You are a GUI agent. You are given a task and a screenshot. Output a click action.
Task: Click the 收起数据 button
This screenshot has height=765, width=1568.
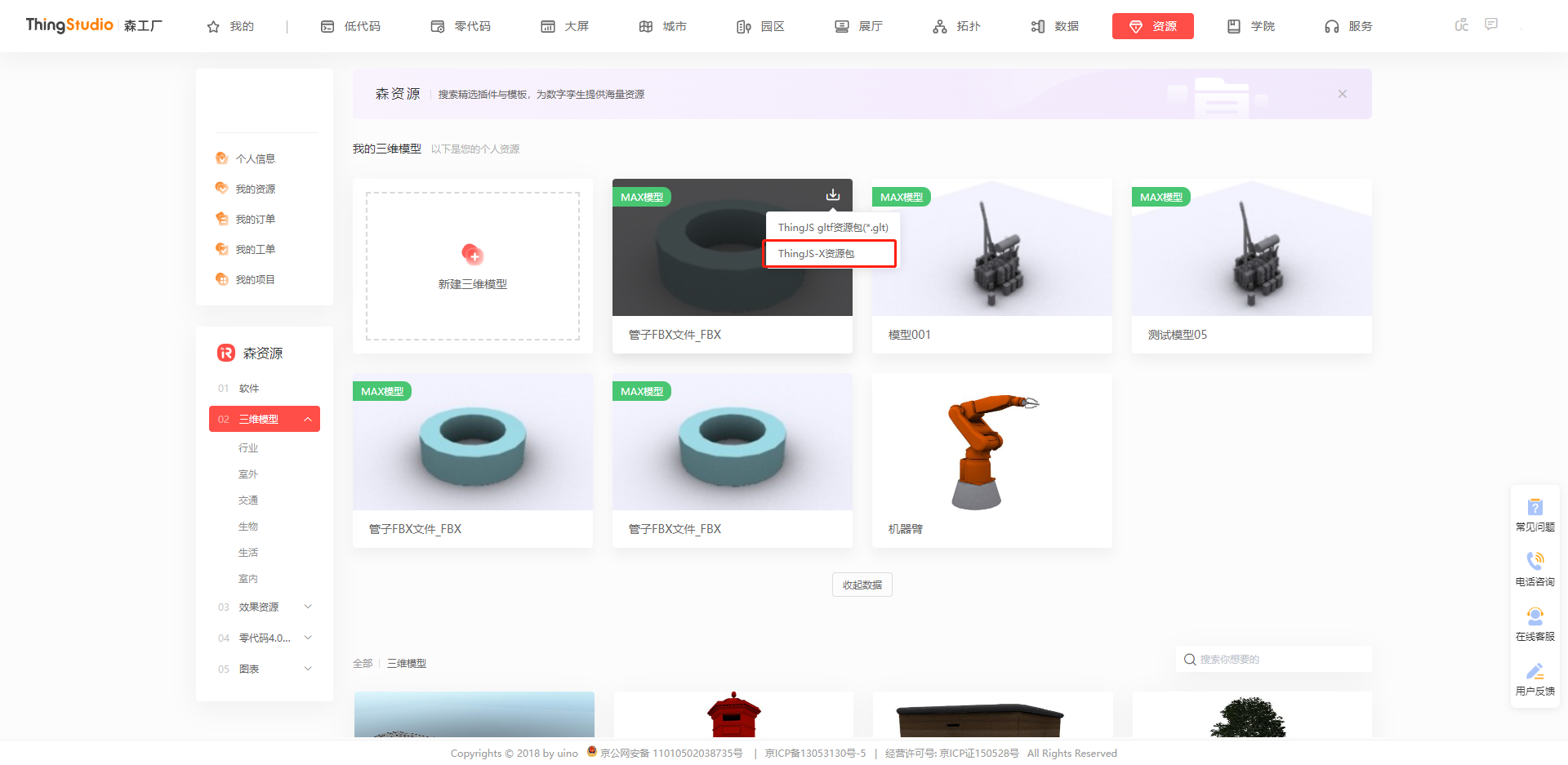click(x=862, y=584)
